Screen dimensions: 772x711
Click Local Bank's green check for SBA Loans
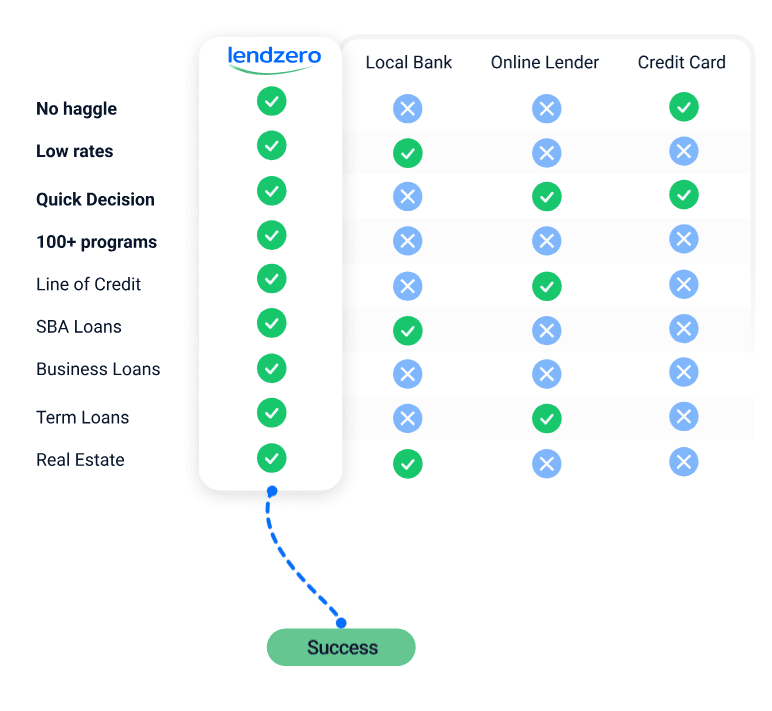click(407, 330)
